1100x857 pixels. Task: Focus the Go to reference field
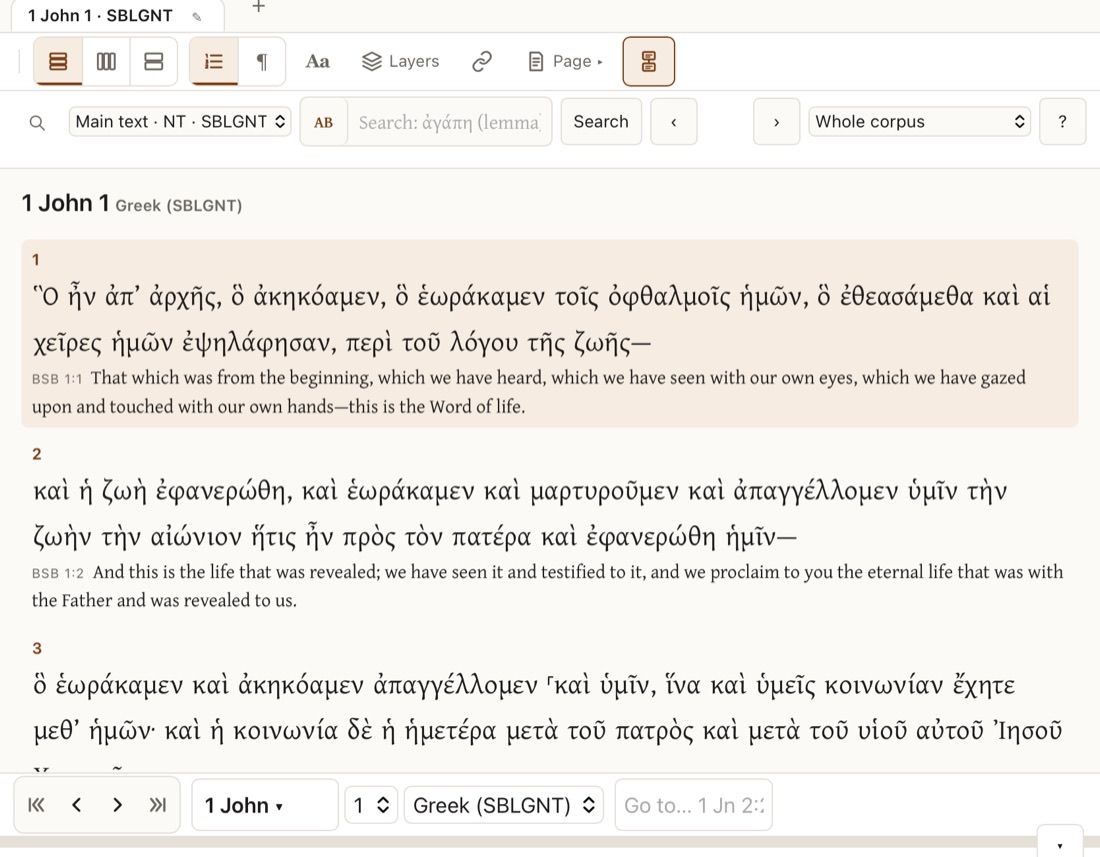pyautogui.click(x=694, y=805)
